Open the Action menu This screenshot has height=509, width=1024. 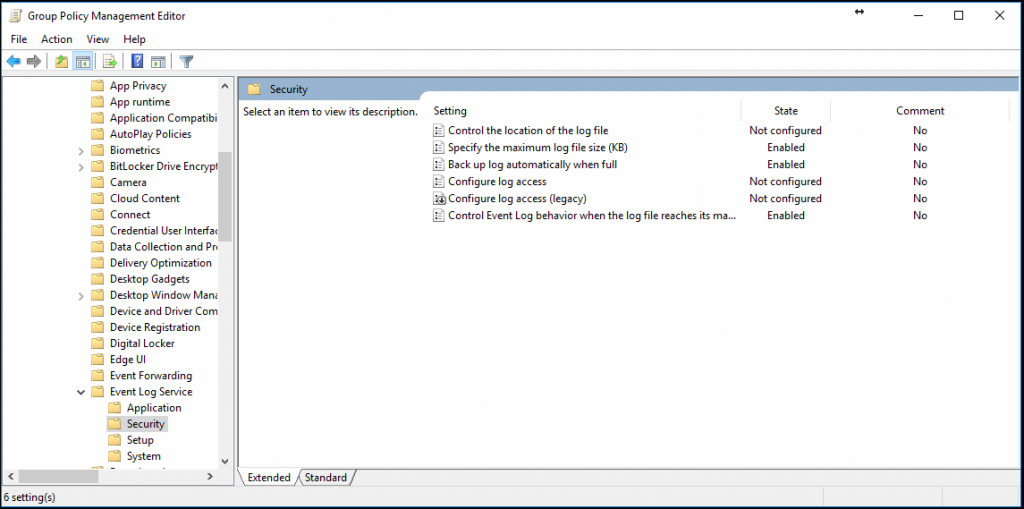(57, 39)
